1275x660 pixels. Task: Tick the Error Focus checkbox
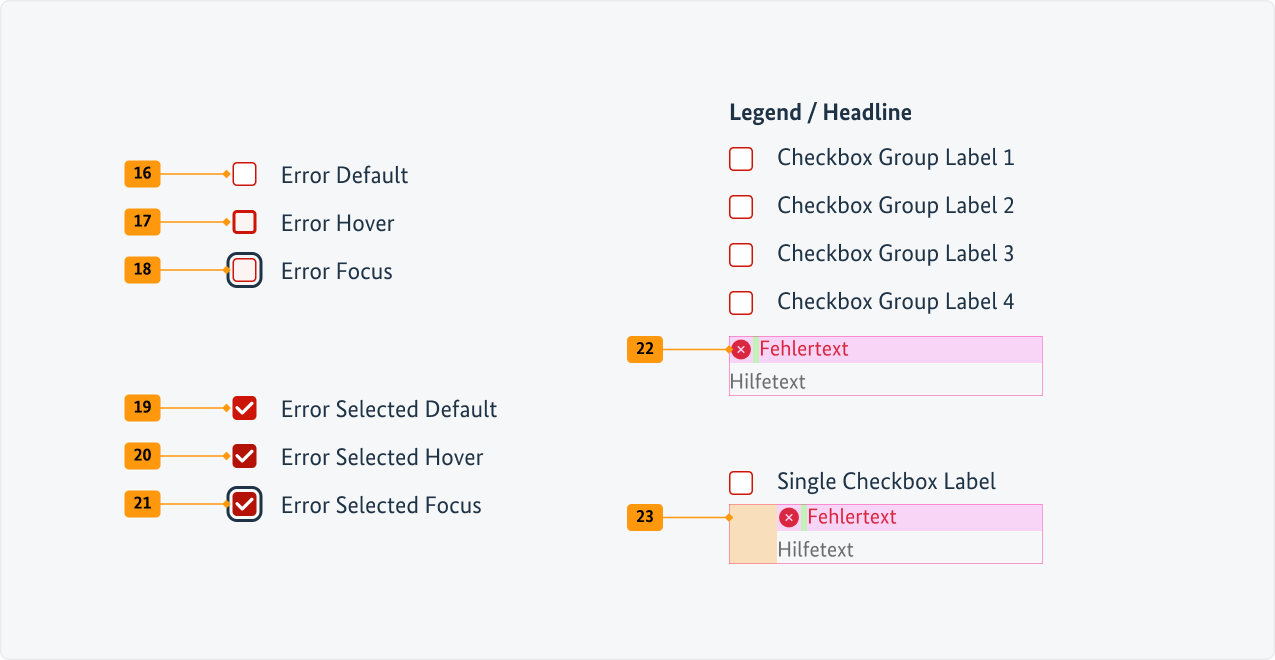pyautogui.click(x=245, y=270)
